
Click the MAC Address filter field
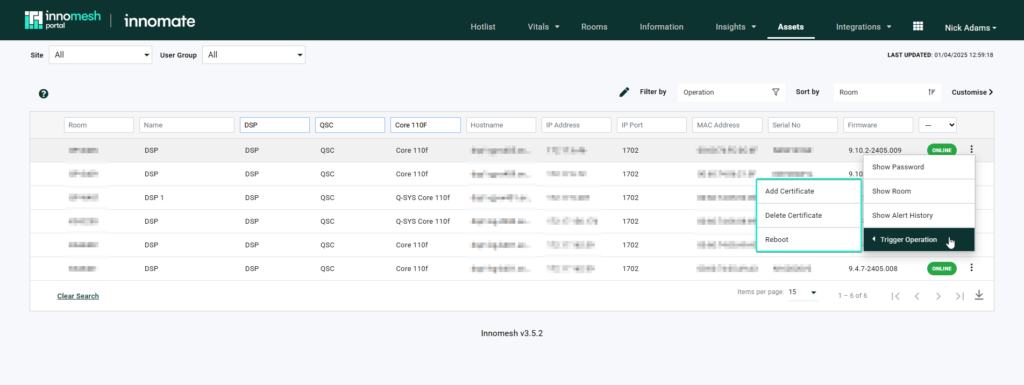[727, 125]
